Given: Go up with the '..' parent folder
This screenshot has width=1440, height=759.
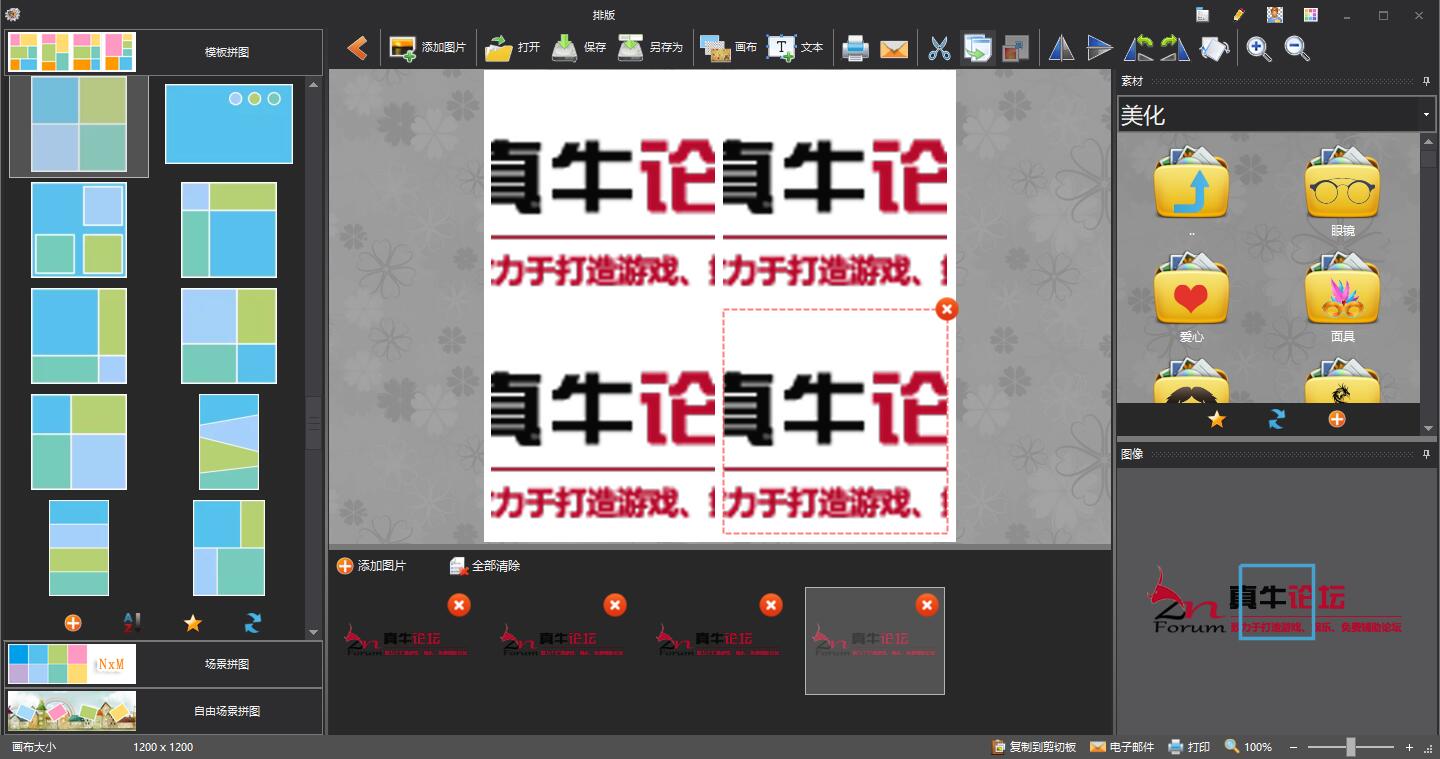Looking at the screenshot, I should click(1191, 191).
